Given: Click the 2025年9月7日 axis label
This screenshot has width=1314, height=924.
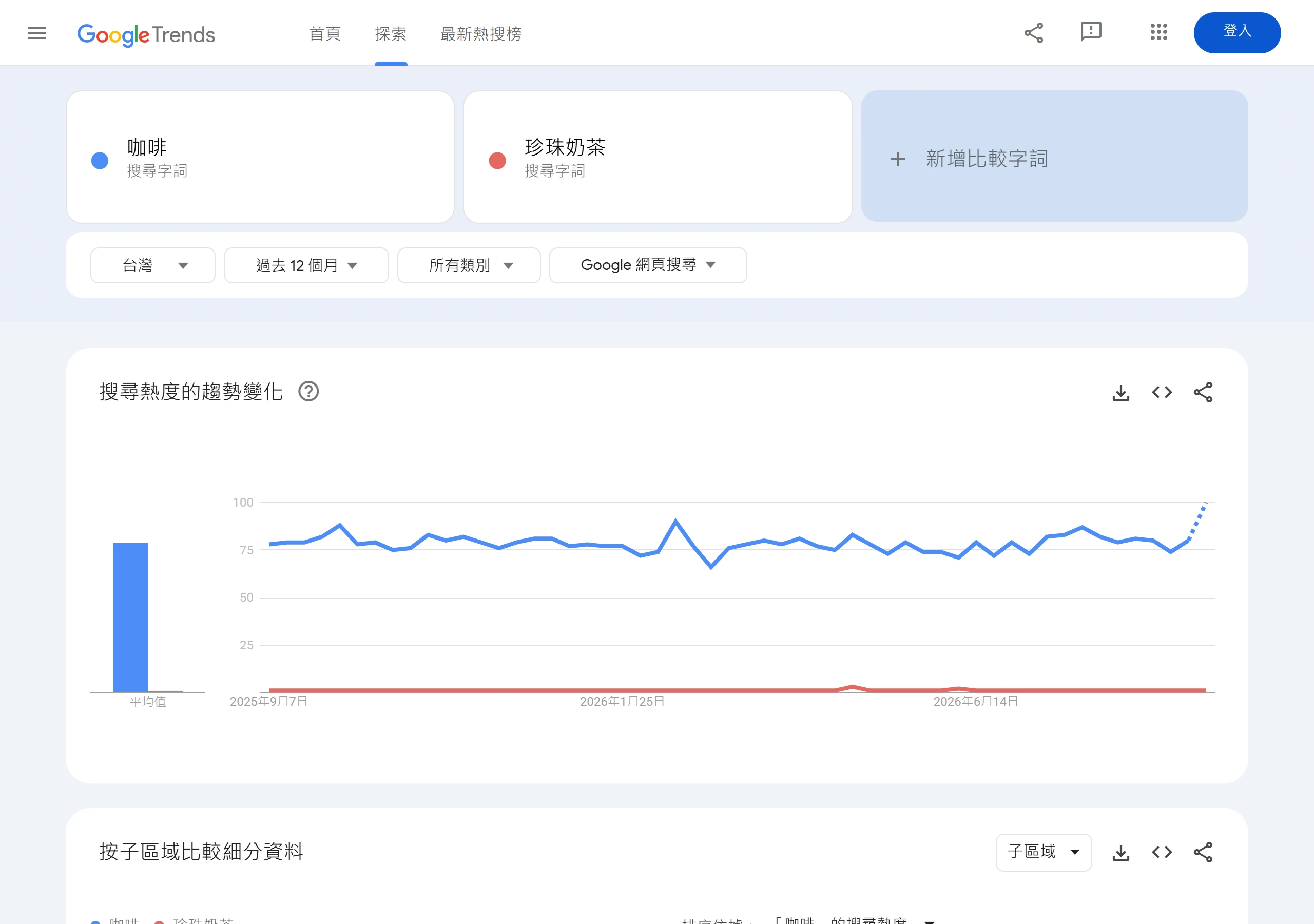Looking at the screenshot, I should (x=269, y=701).
